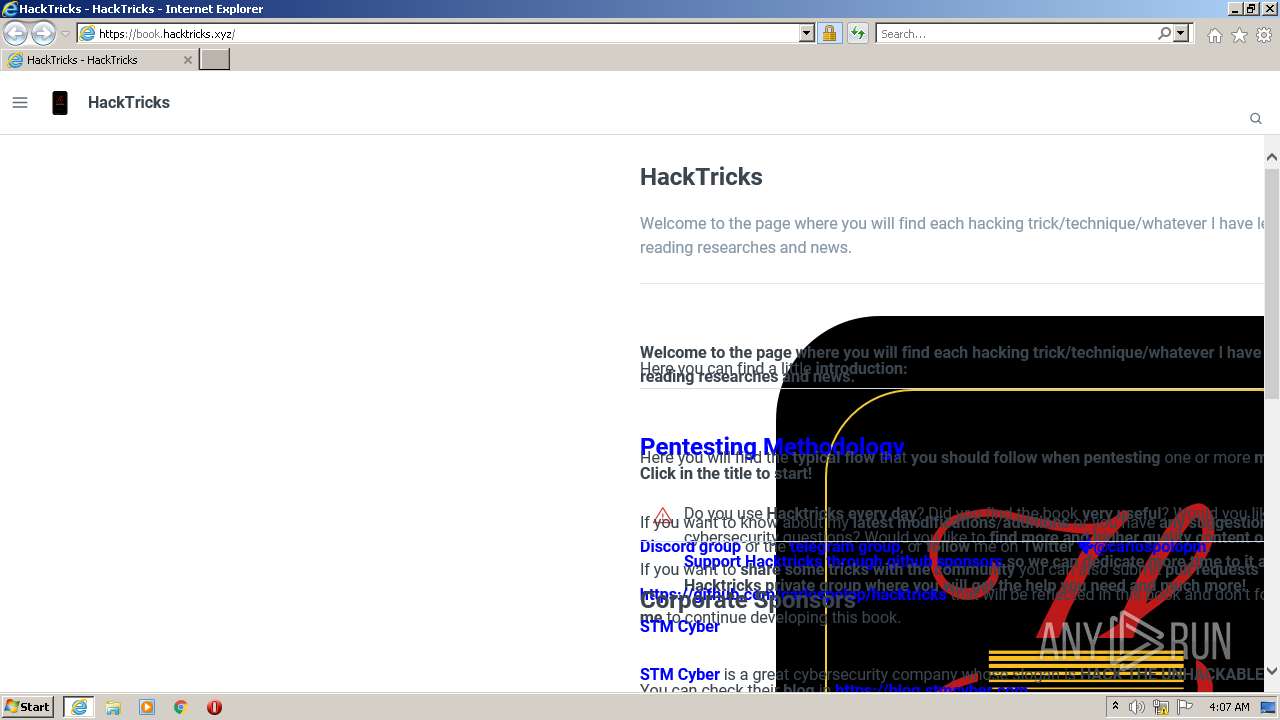Open the volume speaker tray icon
Image resolution: width=1280 pixels, height=720 pixels.
1137,707
